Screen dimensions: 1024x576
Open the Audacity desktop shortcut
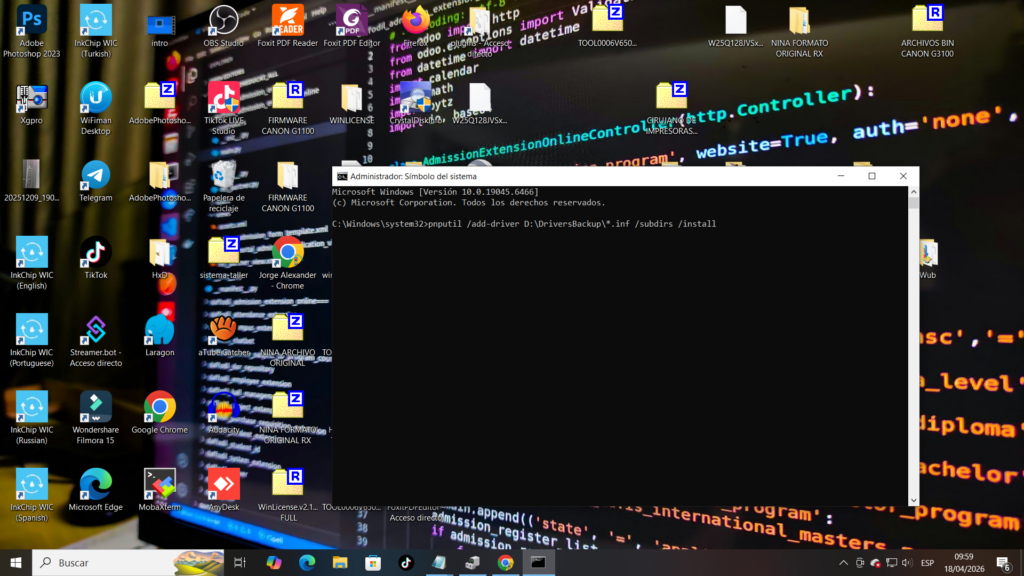[223, 407]
